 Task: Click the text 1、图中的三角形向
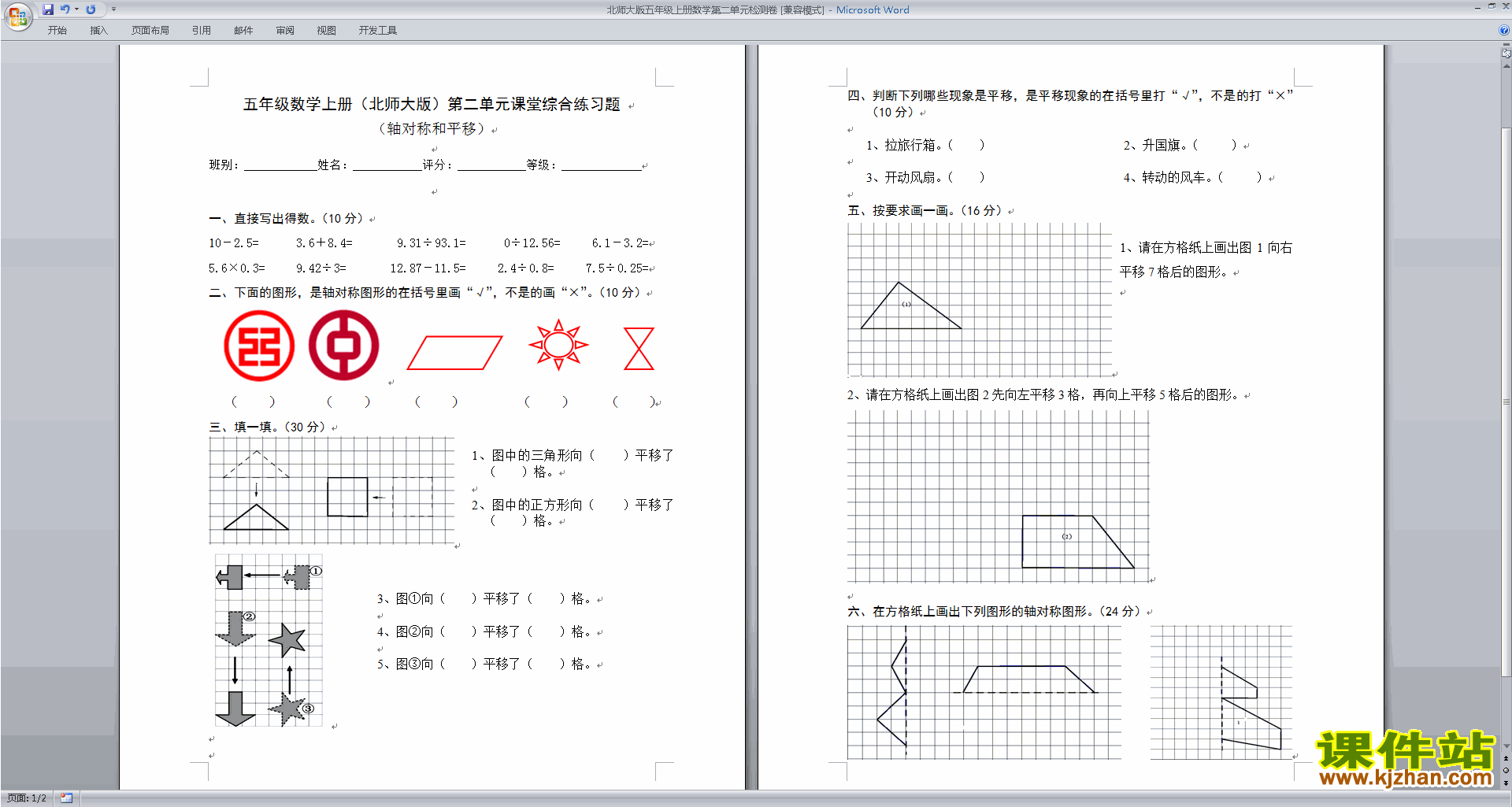point(527,456)
